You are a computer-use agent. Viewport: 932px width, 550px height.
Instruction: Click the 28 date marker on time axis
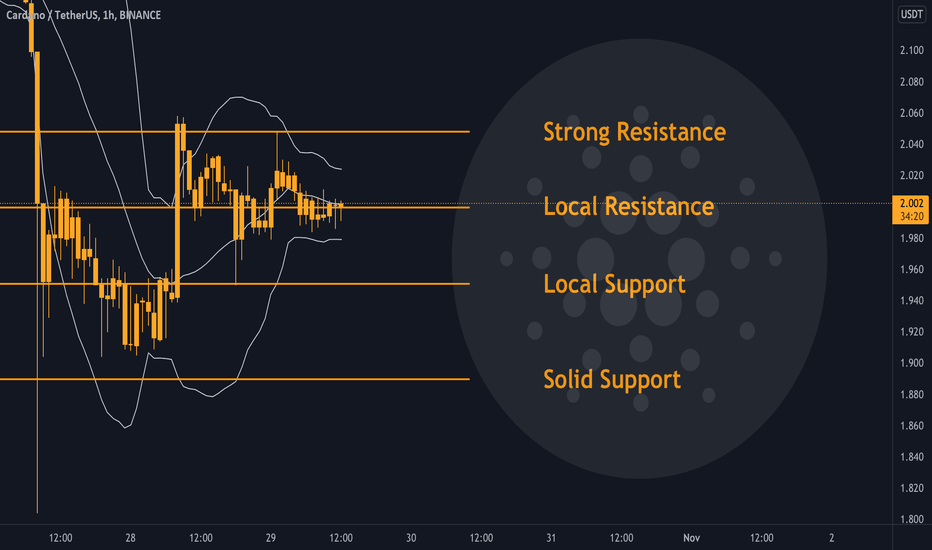[x=130, y=538]
